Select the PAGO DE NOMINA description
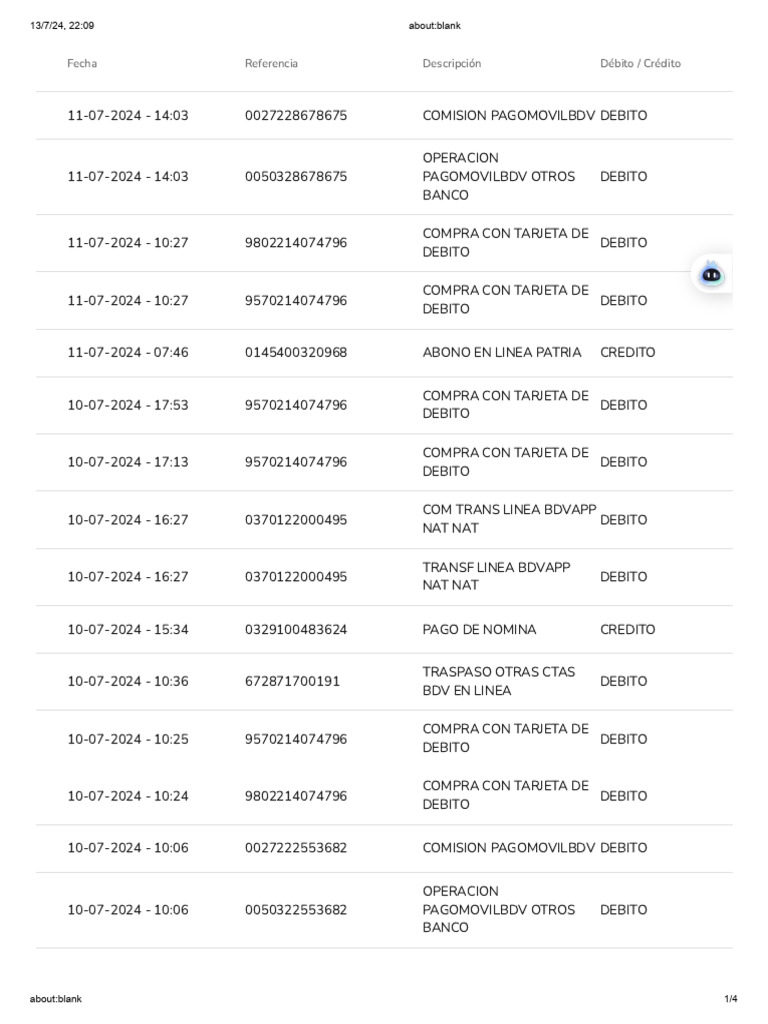The height and width of the screenshot is (1024, 768). [479, 630]
